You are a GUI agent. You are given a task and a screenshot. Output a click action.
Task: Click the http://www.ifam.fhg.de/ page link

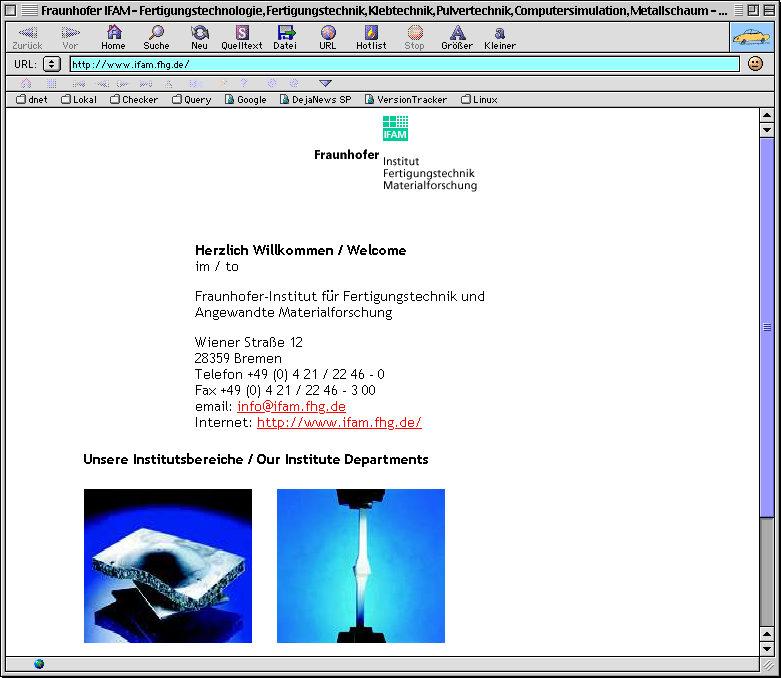(x=339, y=422)
